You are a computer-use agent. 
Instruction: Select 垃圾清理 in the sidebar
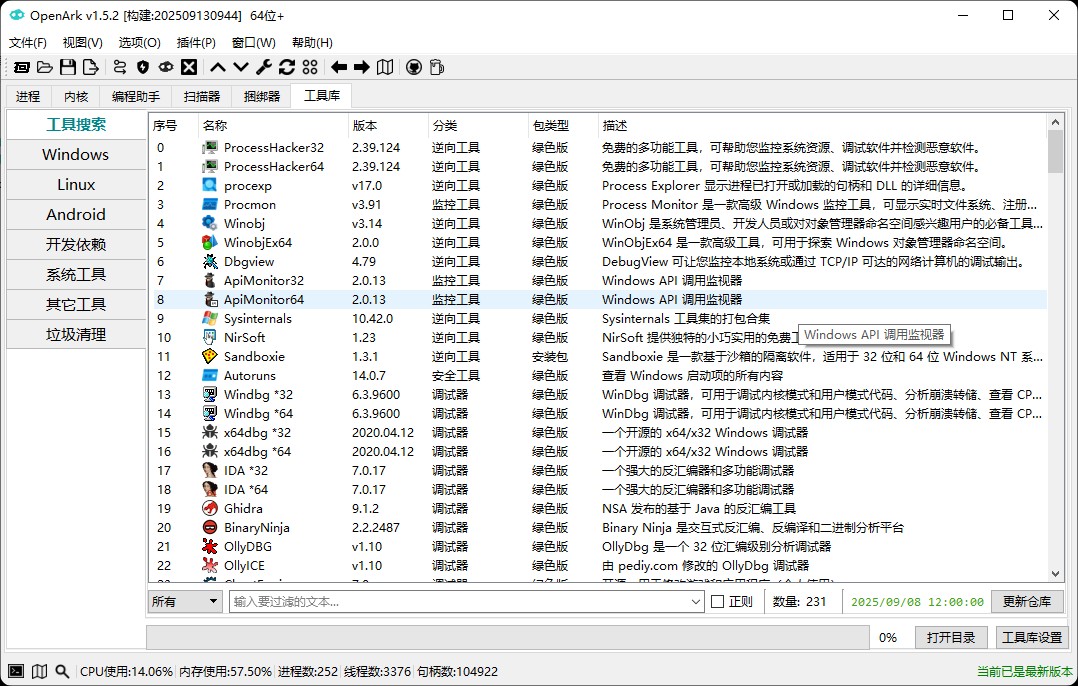(x=76, y=334)
